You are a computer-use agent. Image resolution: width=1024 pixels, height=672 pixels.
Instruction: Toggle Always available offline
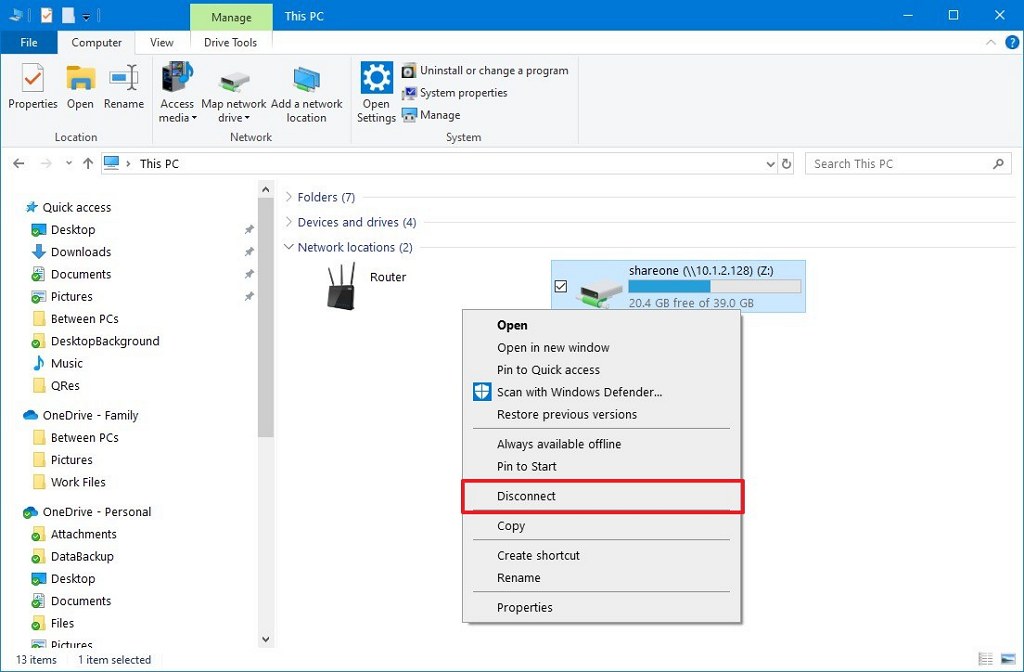tap(559, 443)
